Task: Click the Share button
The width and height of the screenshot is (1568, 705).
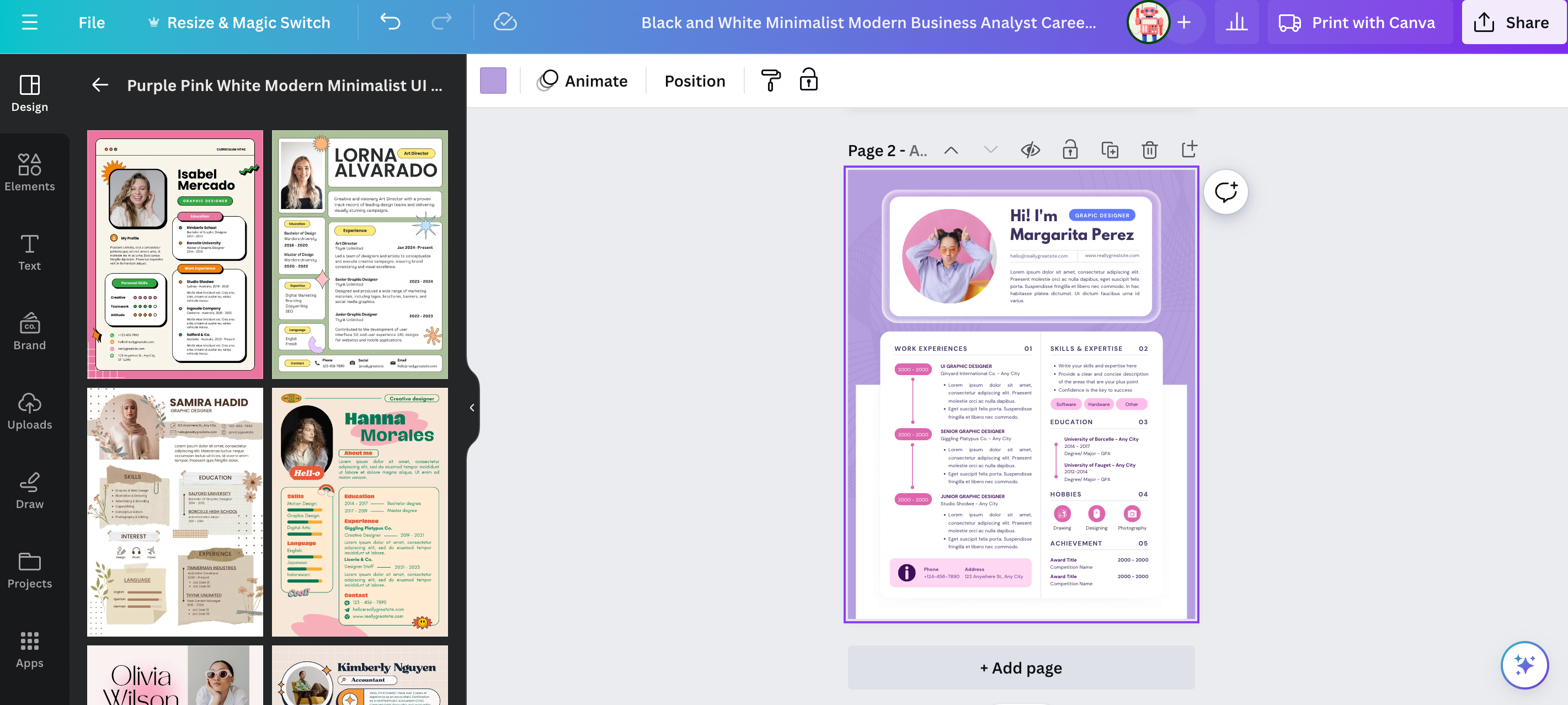Action: [x=1513, y=23]
